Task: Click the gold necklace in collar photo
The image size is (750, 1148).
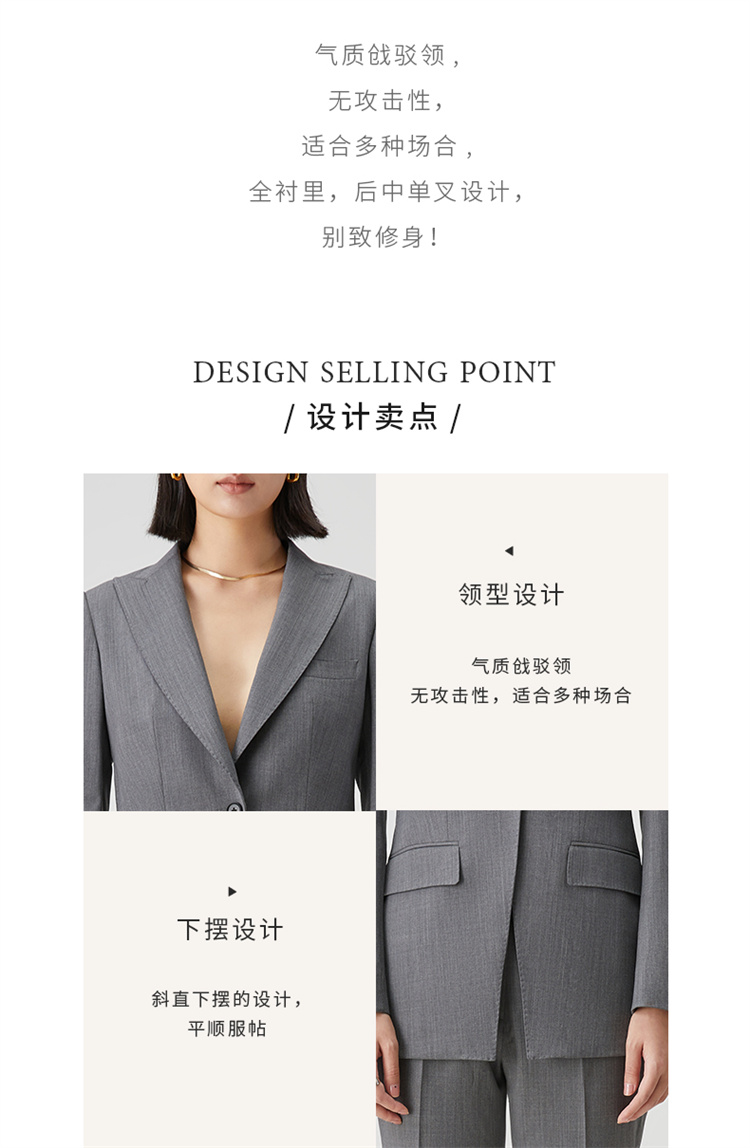Action: point(234,570)
